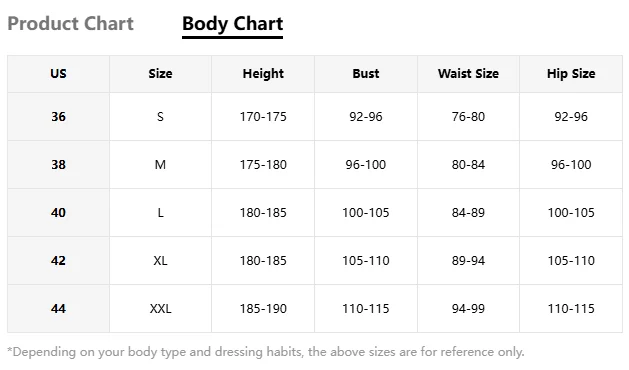Click the Size column header
629x370 pixels.
point(160,74)
